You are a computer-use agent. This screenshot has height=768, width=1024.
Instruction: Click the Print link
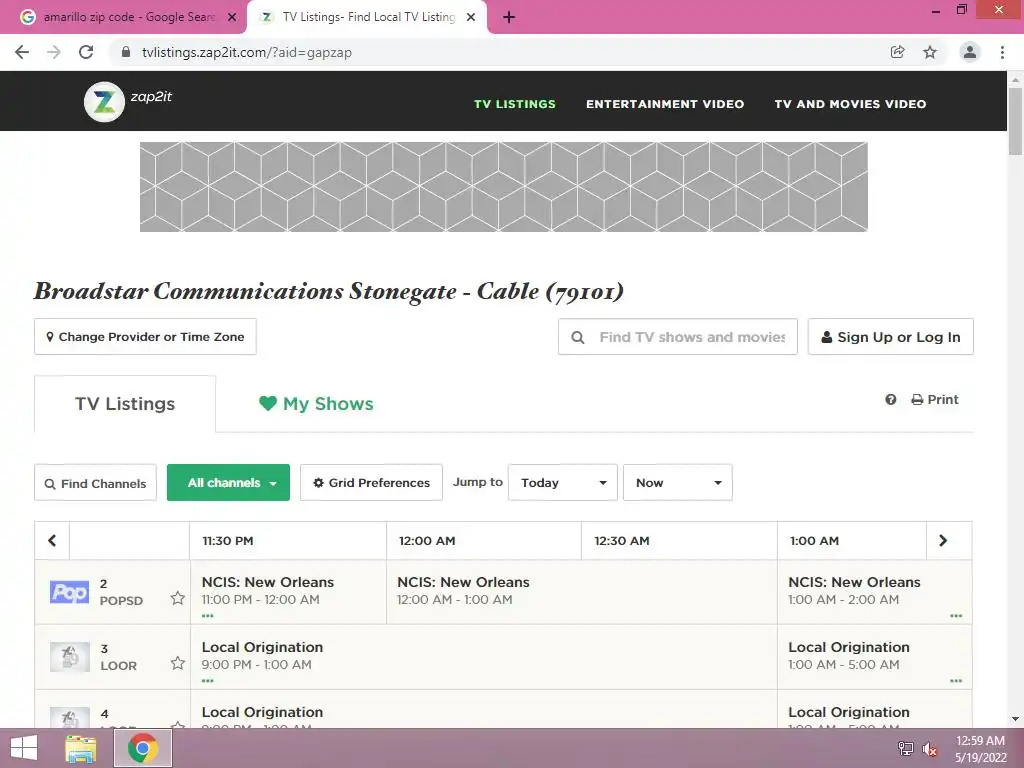pyautogui.click(x=935, y=400)
